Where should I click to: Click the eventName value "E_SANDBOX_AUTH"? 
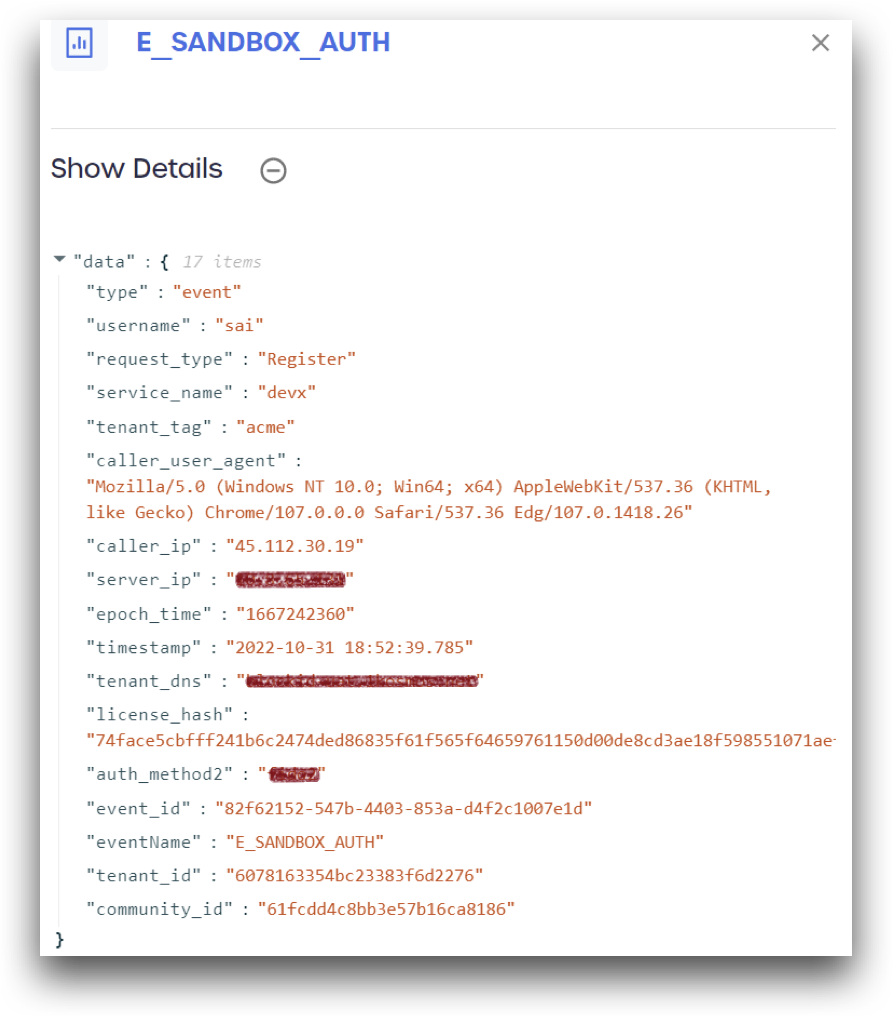tap(304, 842)
